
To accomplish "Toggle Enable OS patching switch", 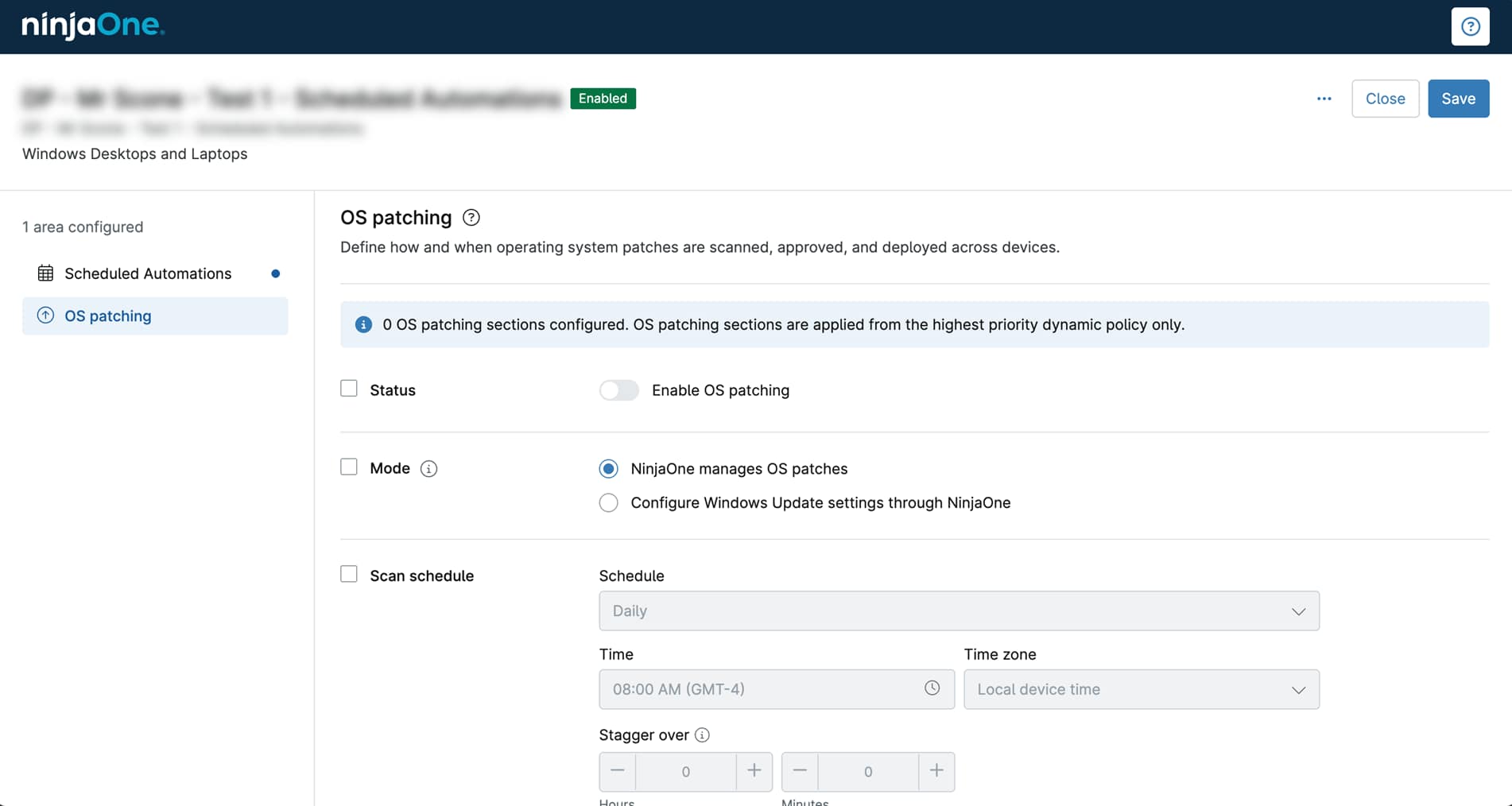I will click(x=618, y=390).
